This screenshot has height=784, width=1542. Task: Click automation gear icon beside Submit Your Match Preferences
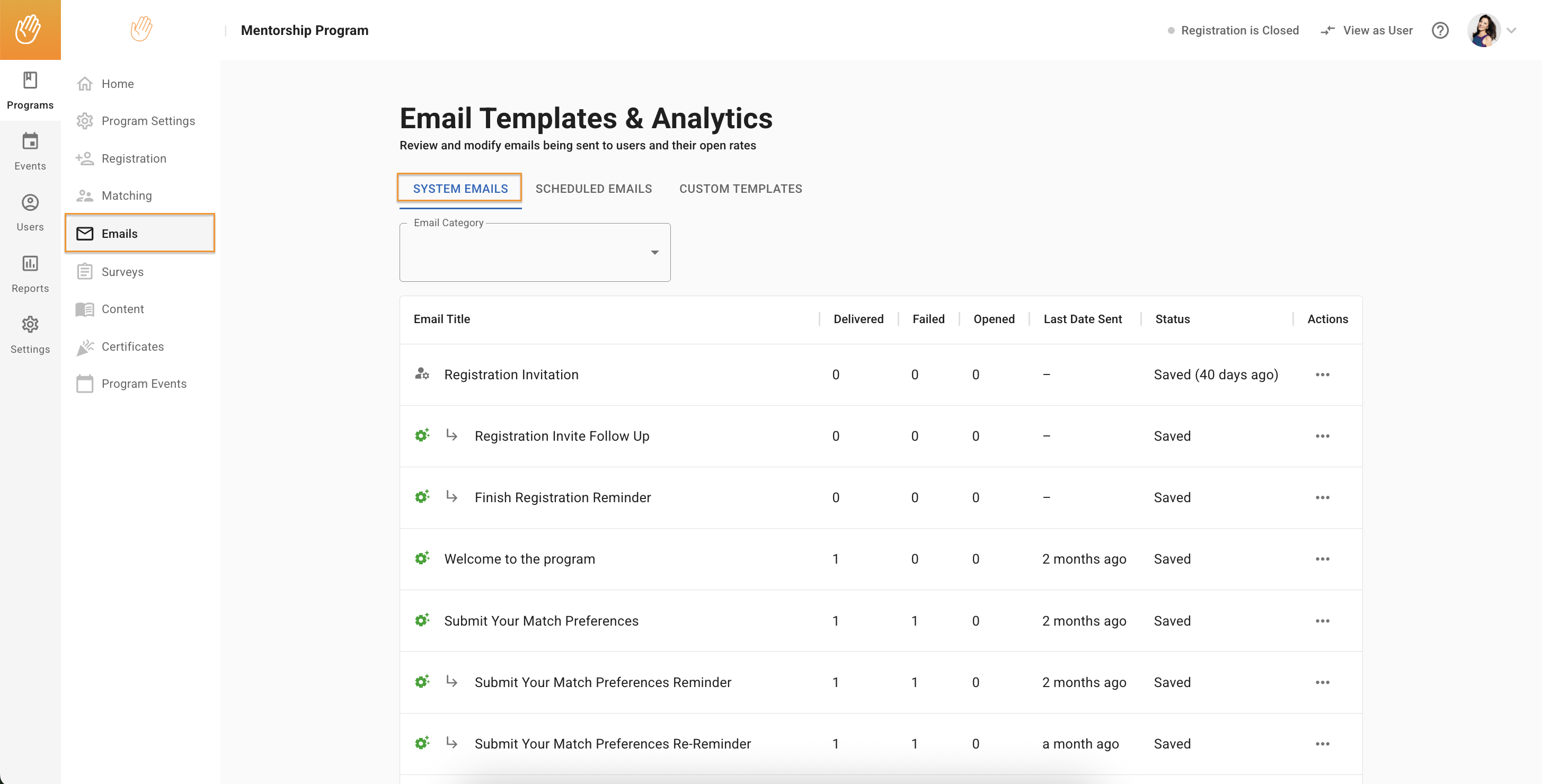[x=422, y=620]
